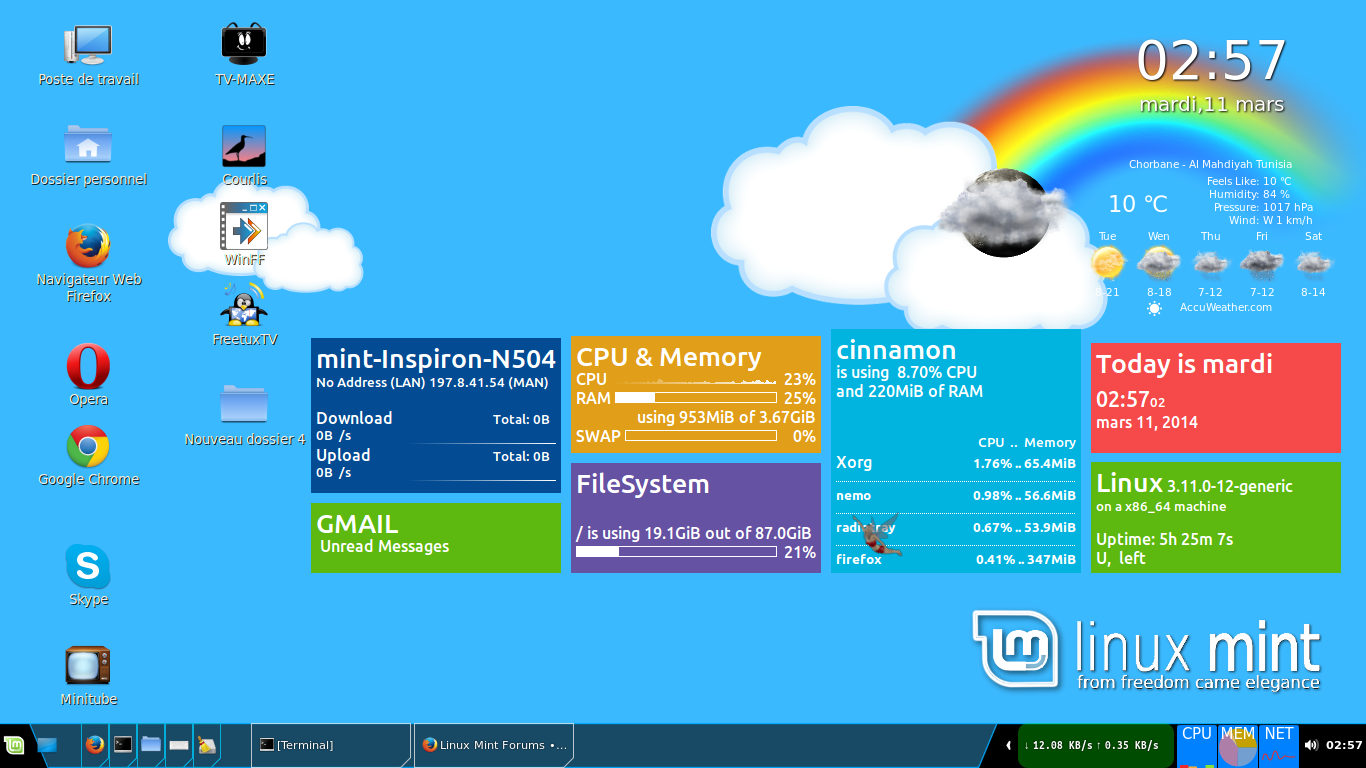Click the Today is mardi tile
Image resolution: width=1366 pixels, height=768 pixels.
click(x=1216, y=398)
